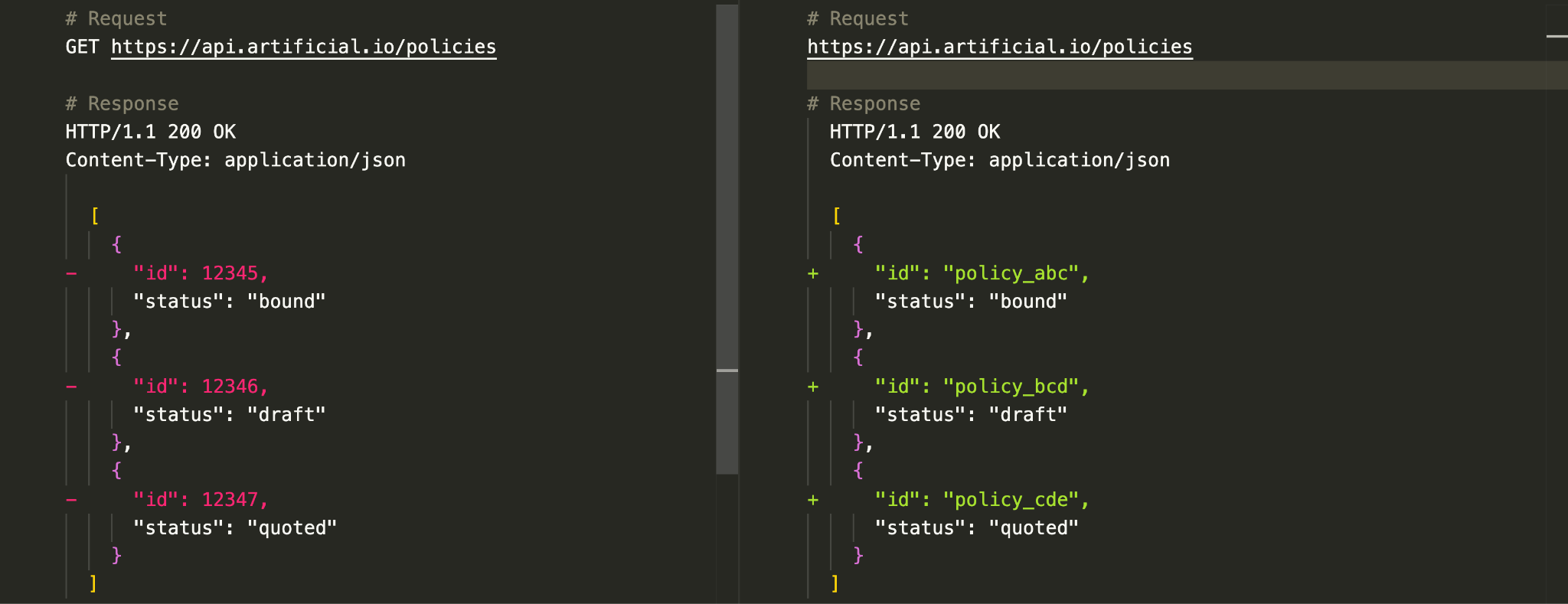The image size is (1568, 604).
Task: Click Content-Type header line in right pane
Action: tap(1000, 160)
